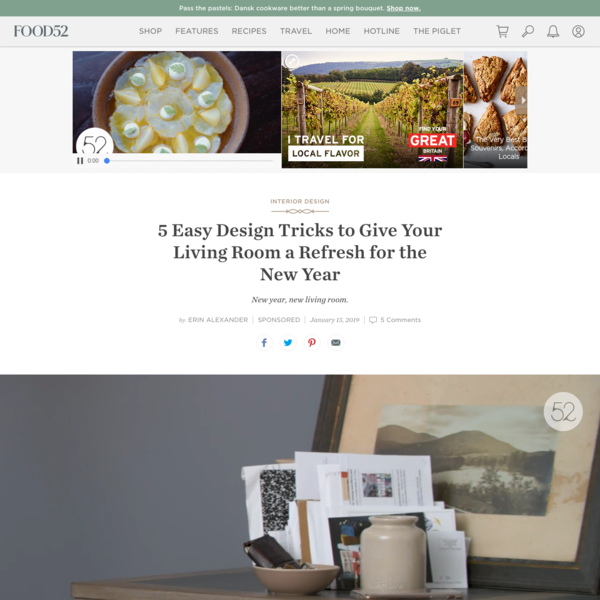600x600 pixels.
Task: Open the shopping cart icon
Action: coord(502,31)
